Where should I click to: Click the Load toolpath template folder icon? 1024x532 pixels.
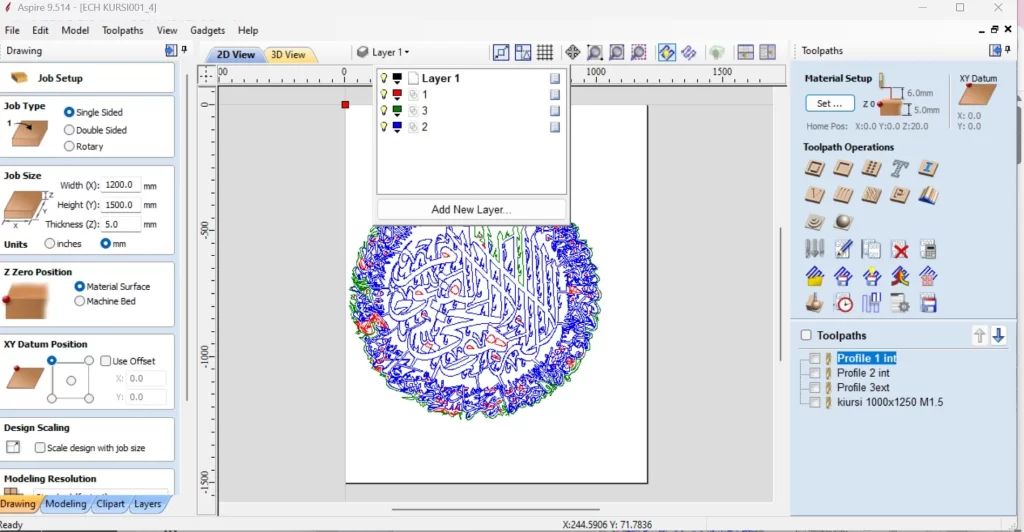pyautogui.click(x=814, y=276)
